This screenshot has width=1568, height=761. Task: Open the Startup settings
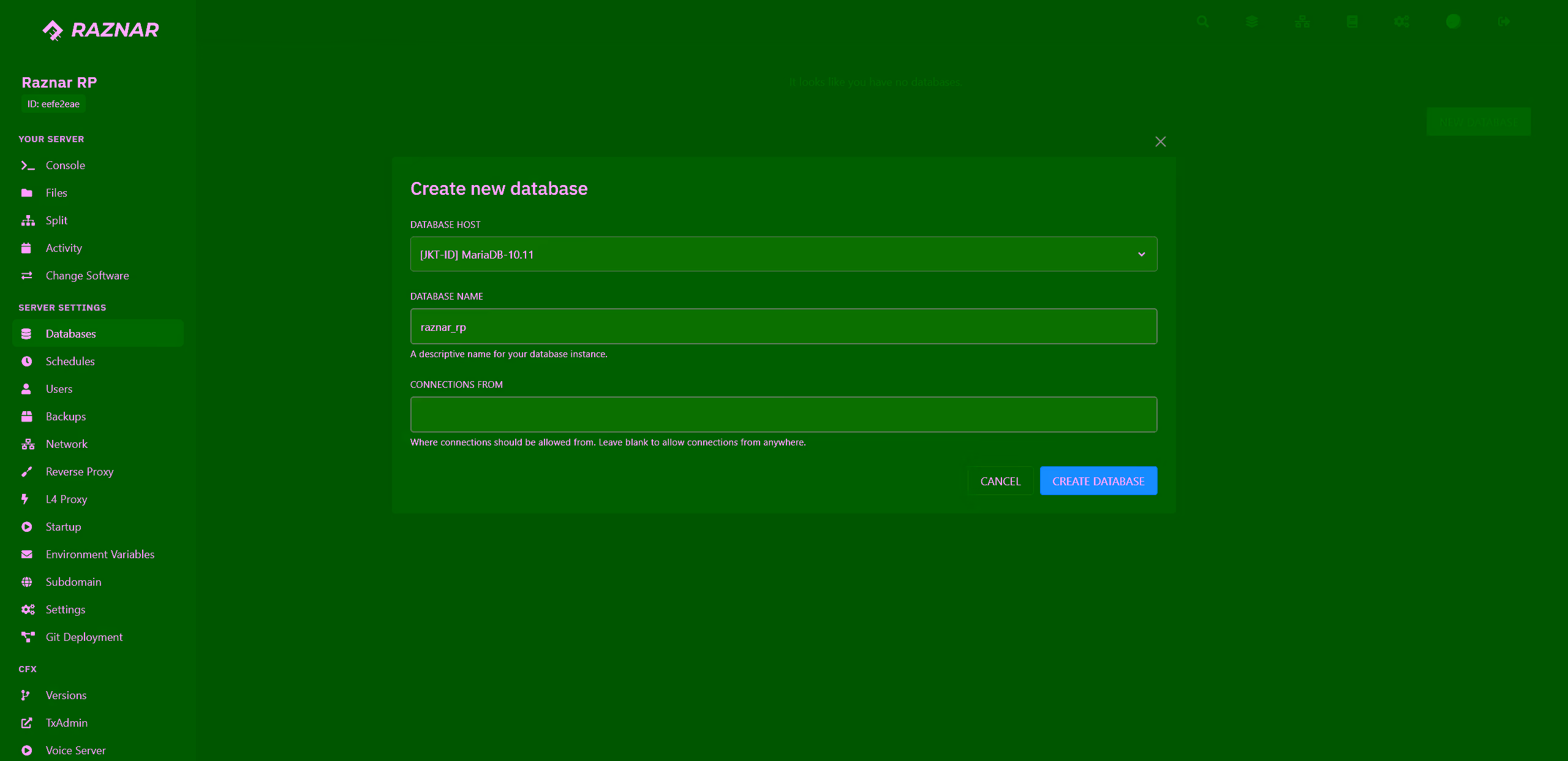[98, 527]
